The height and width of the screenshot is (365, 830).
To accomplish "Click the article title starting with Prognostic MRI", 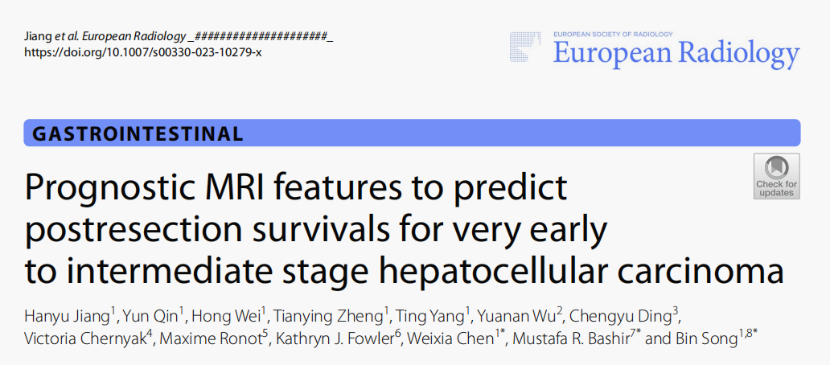I will [x=404, y=229].
